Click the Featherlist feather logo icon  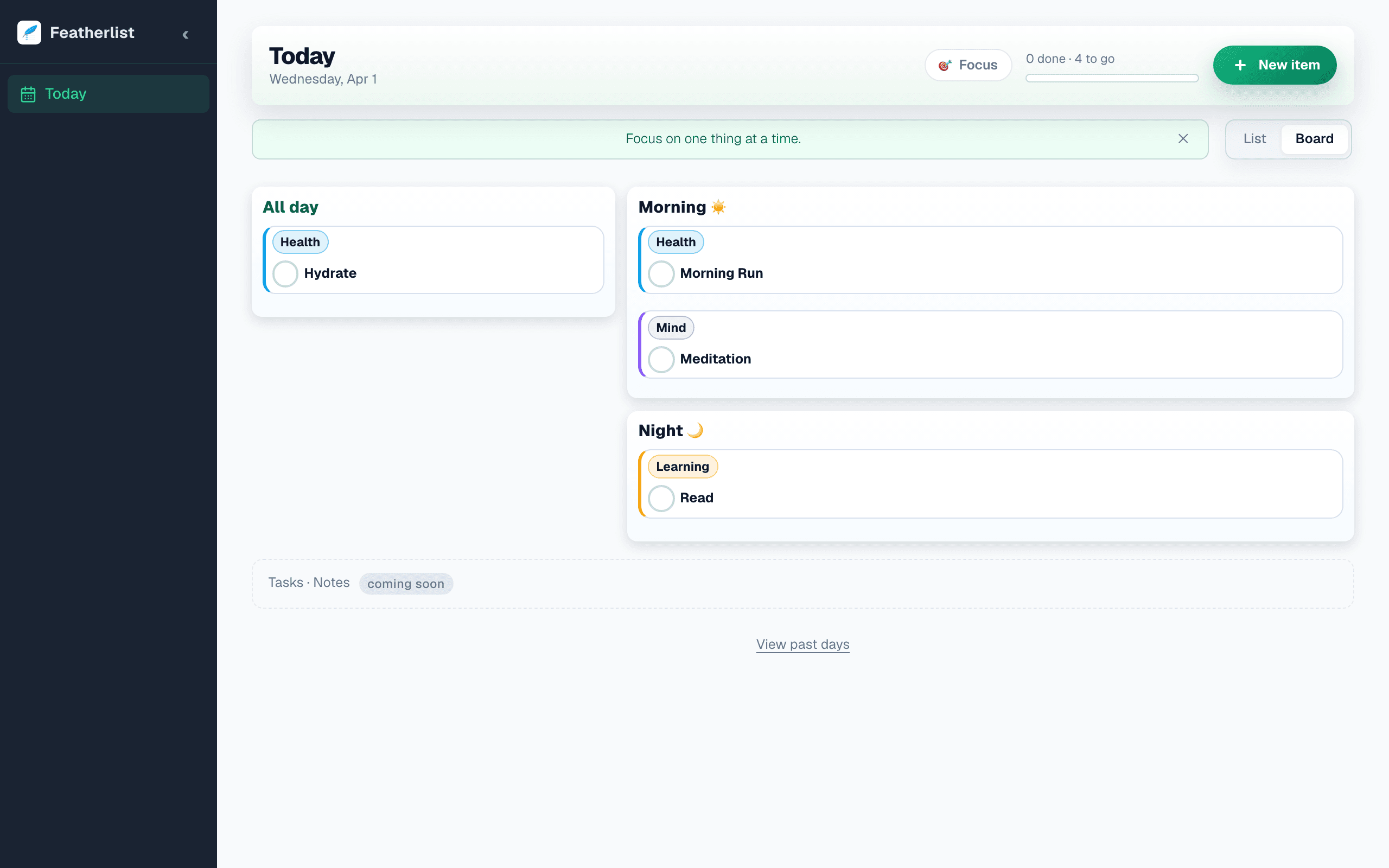pyautogui.click(x=29, y=33)
